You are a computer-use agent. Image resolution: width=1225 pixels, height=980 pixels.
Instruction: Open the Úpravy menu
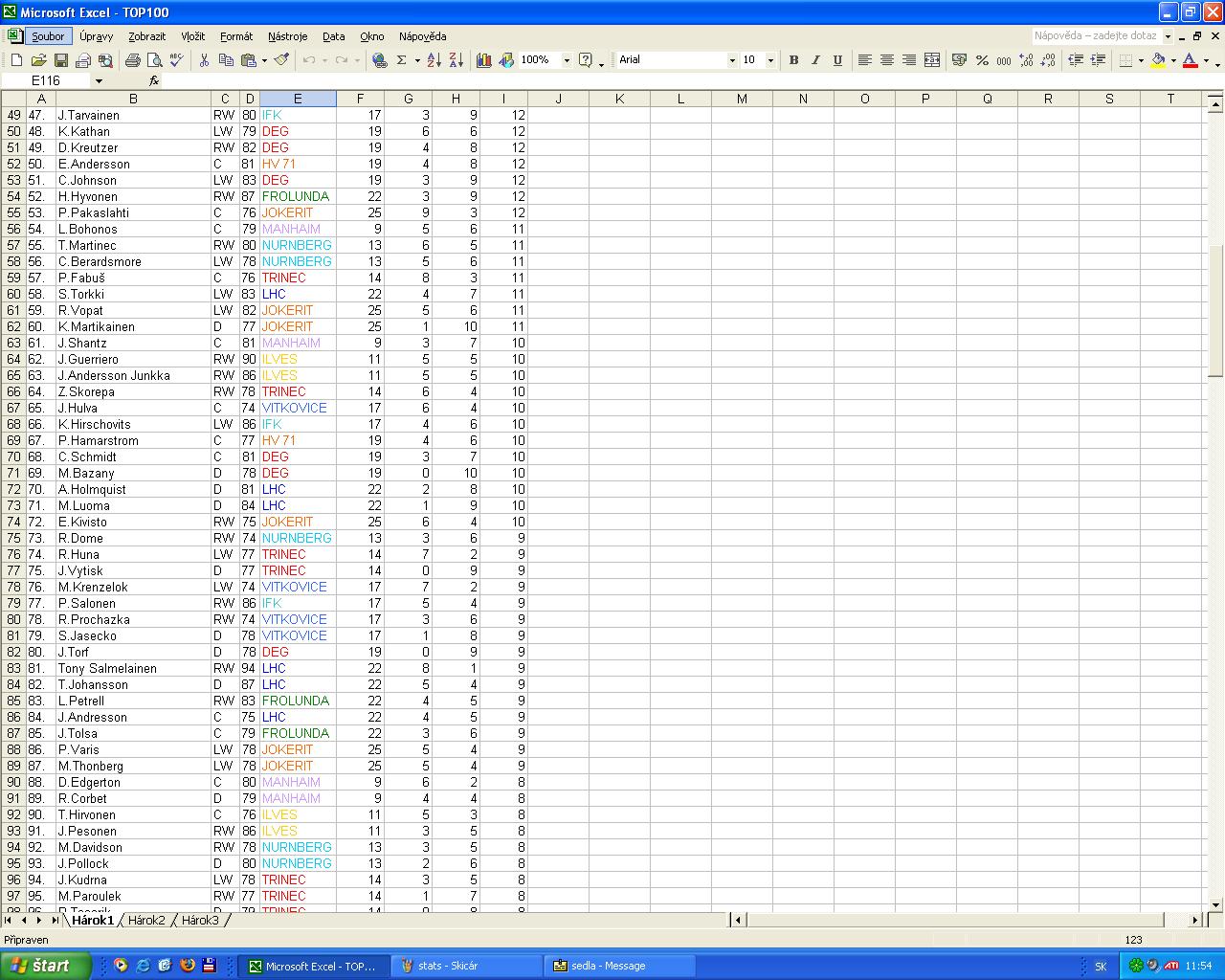(x=96, y=36)
